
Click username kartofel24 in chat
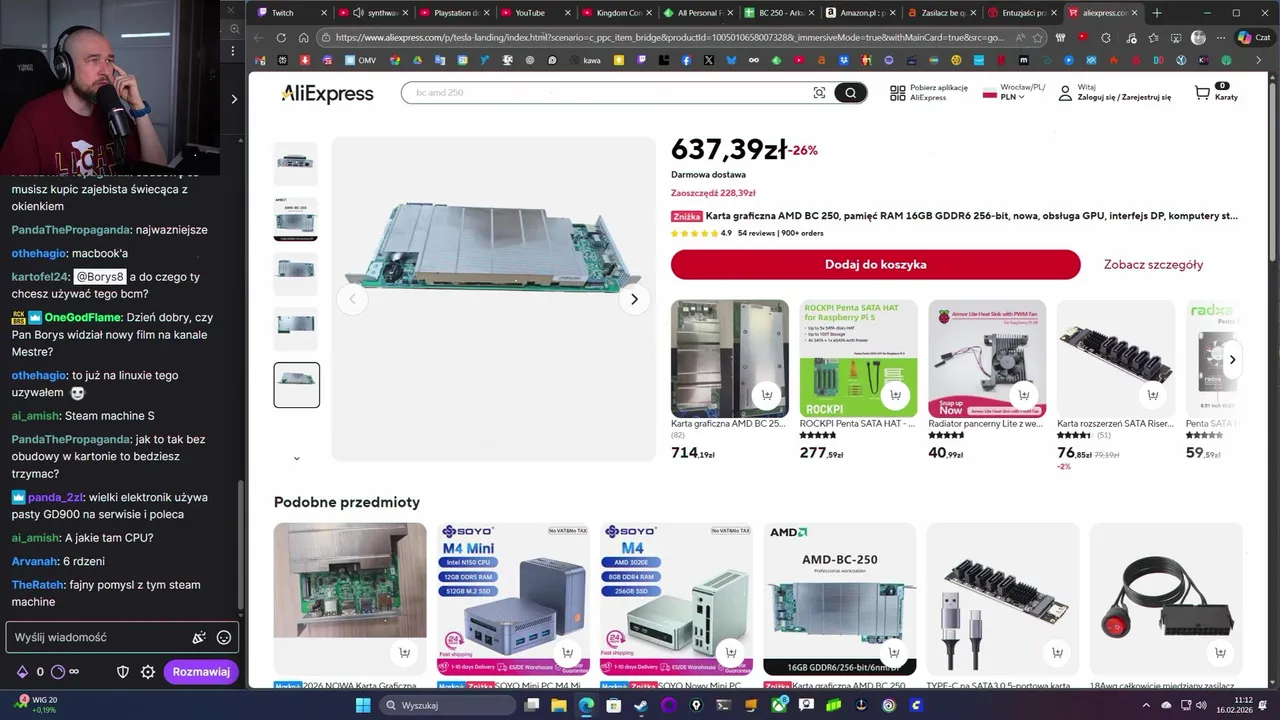tap(40, 277)
